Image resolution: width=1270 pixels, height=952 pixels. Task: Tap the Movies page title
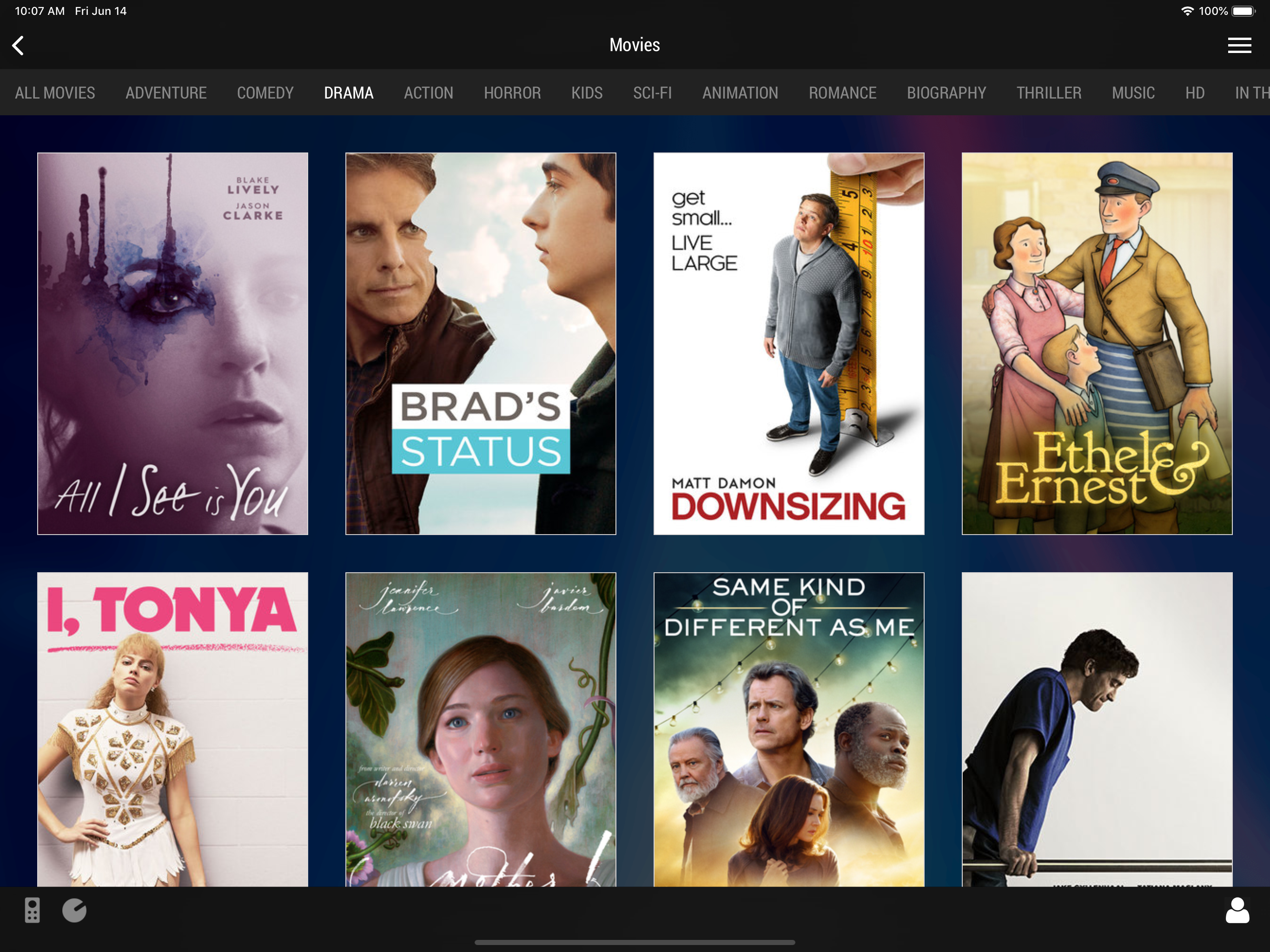pyautogui.click(x=635, y=45)
